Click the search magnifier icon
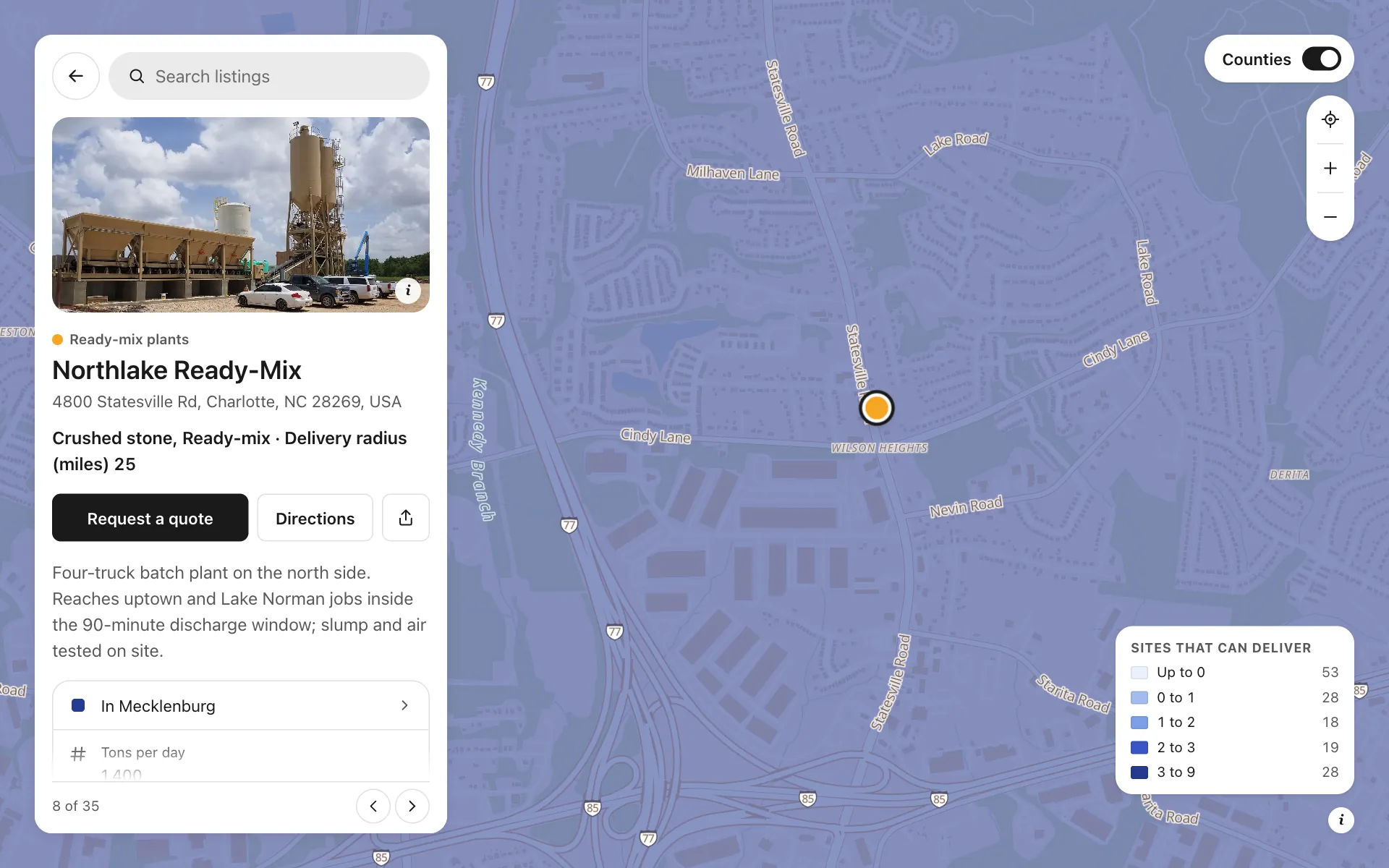 [137, 76]
